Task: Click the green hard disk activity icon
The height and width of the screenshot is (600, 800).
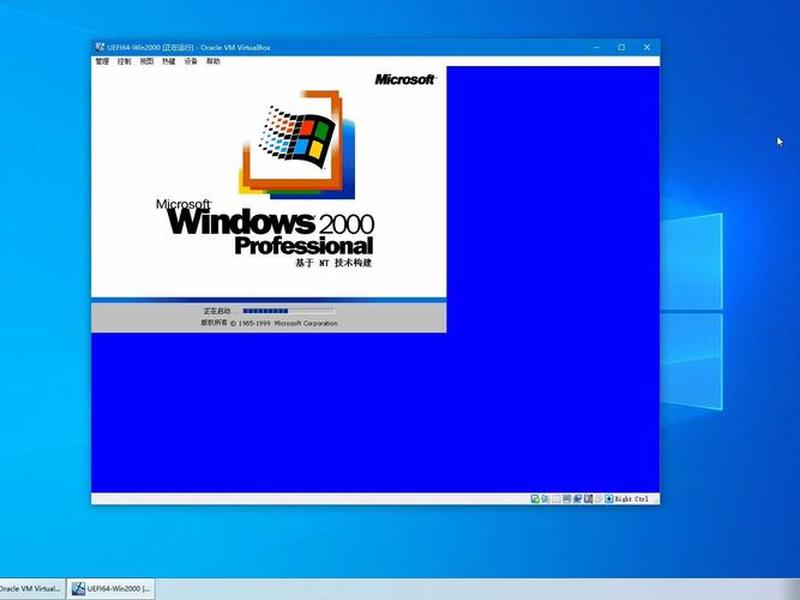Action: [535, 499]
